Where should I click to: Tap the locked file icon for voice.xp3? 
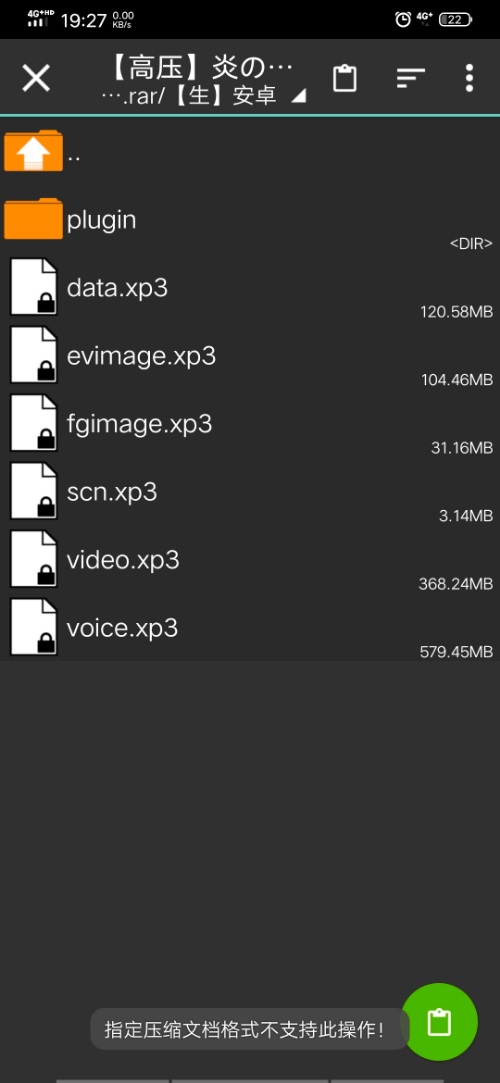(33, 626)
